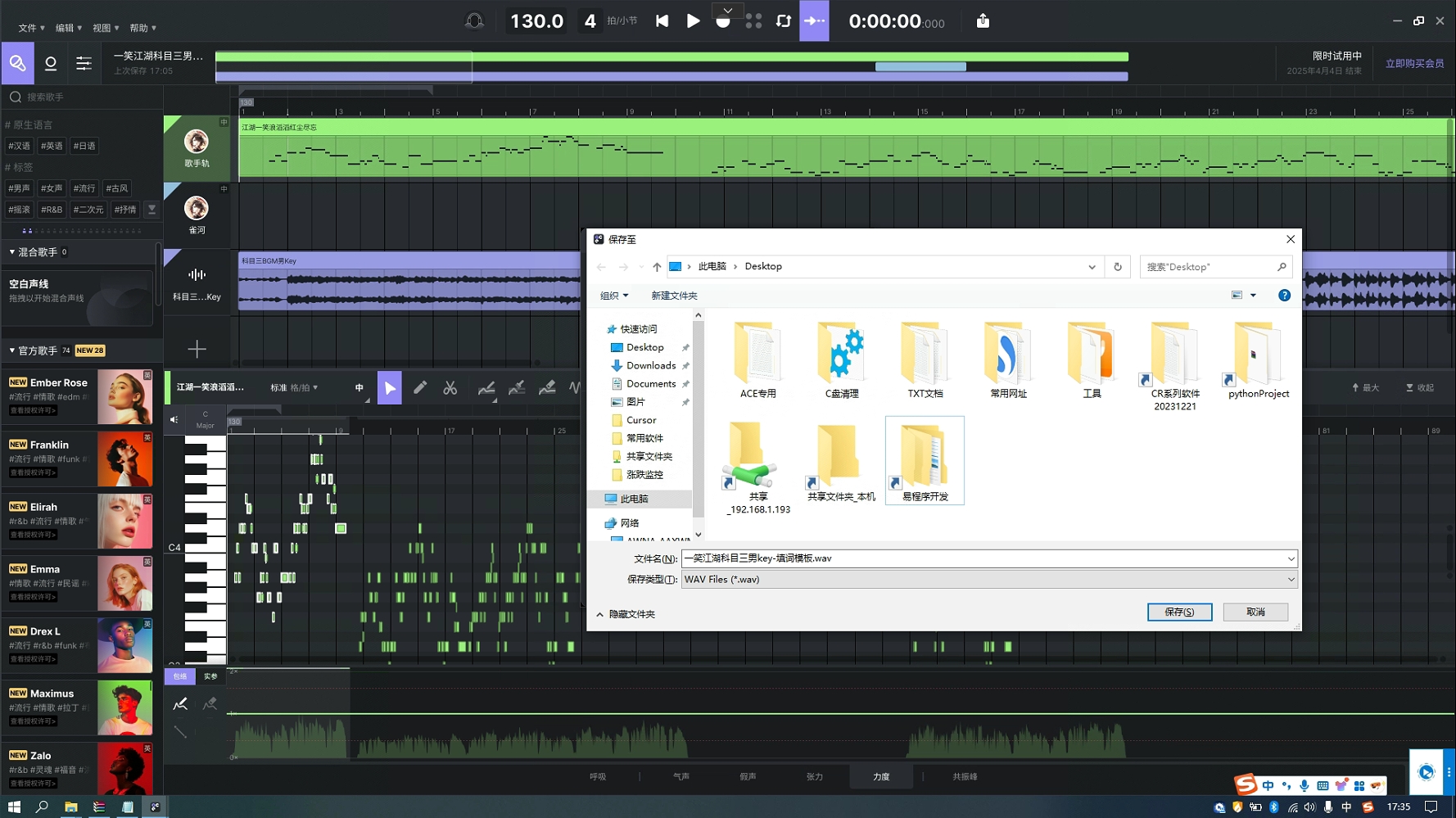This screenshot has height=818, width=1456.
Task: Click the export share icon
Action: click(x=983, y=21)
